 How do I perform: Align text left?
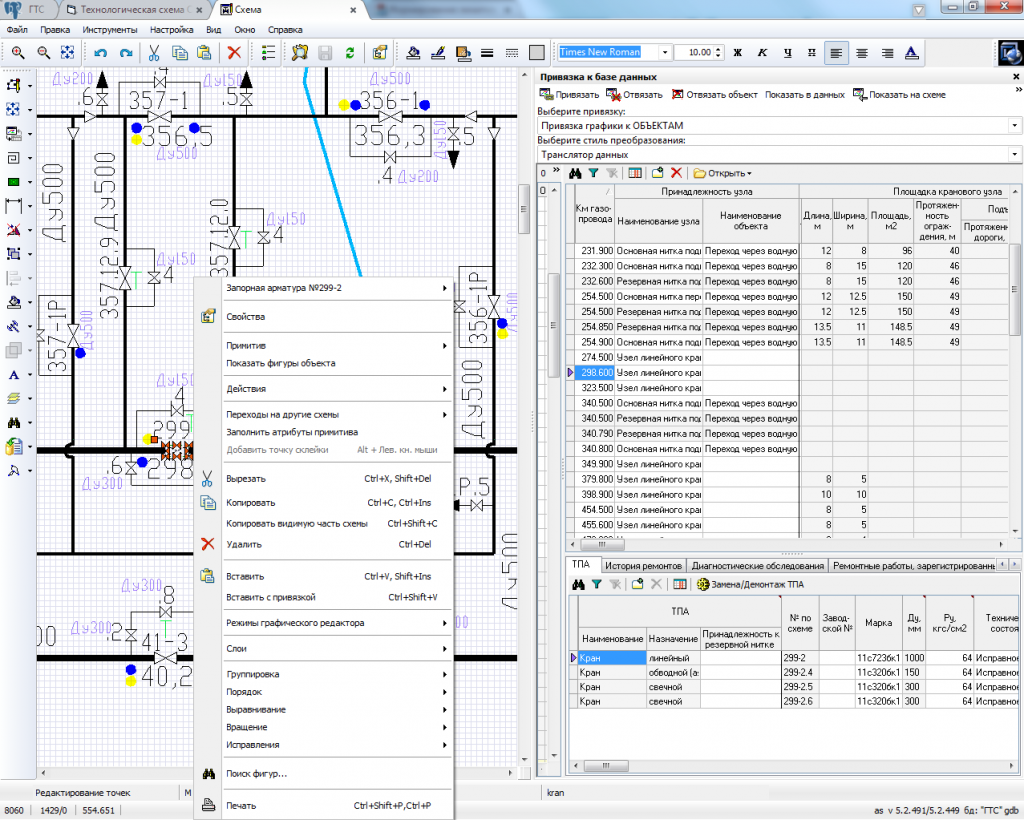(837, 53)
